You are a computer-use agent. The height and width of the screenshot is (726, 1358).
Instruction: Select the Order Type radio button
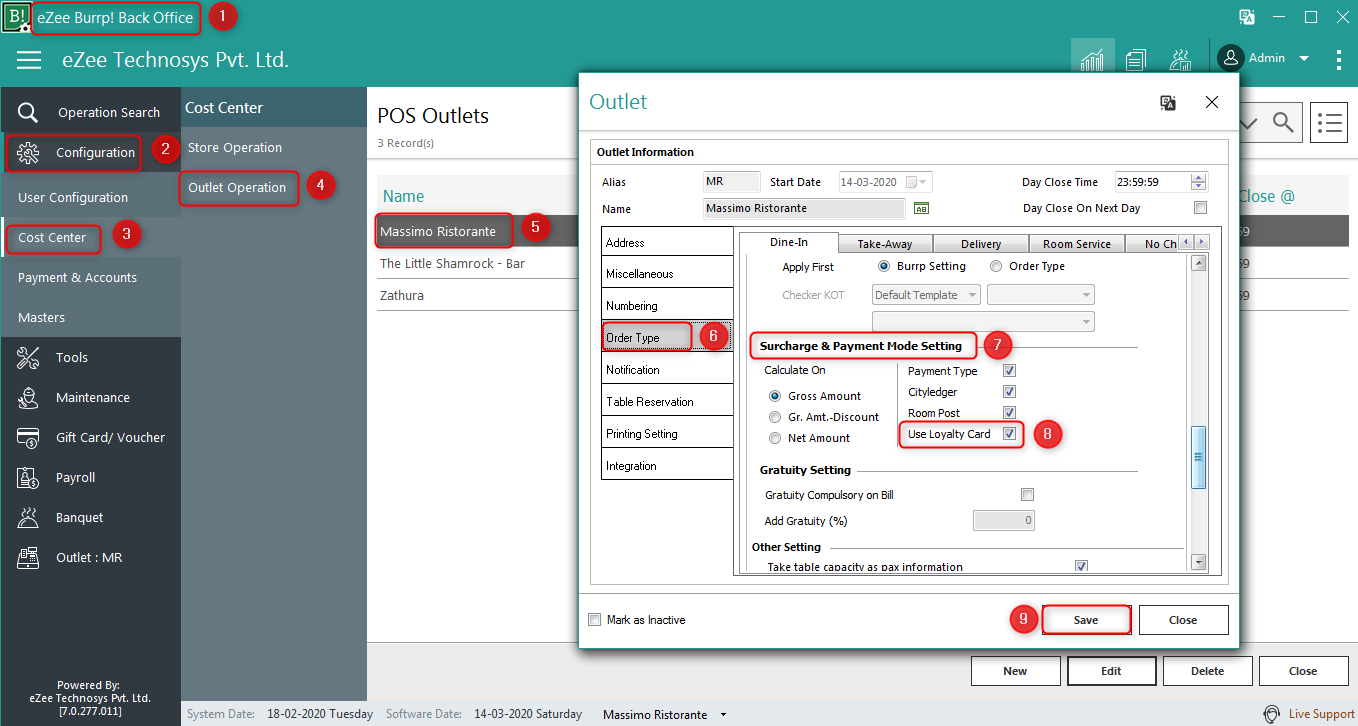(x=996, y=266)
